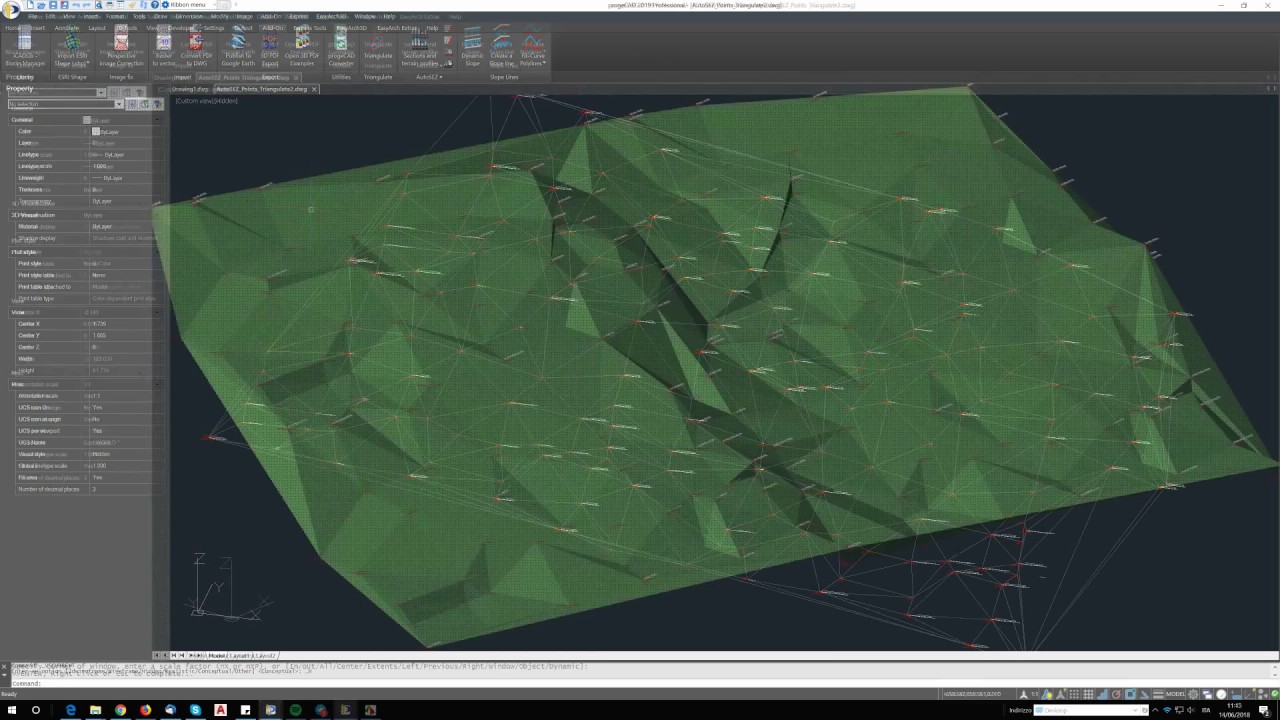The width and height of the screenshot is (1280, 720).
Task: Switch to the Settings ribbon tab
Action: 214,28
